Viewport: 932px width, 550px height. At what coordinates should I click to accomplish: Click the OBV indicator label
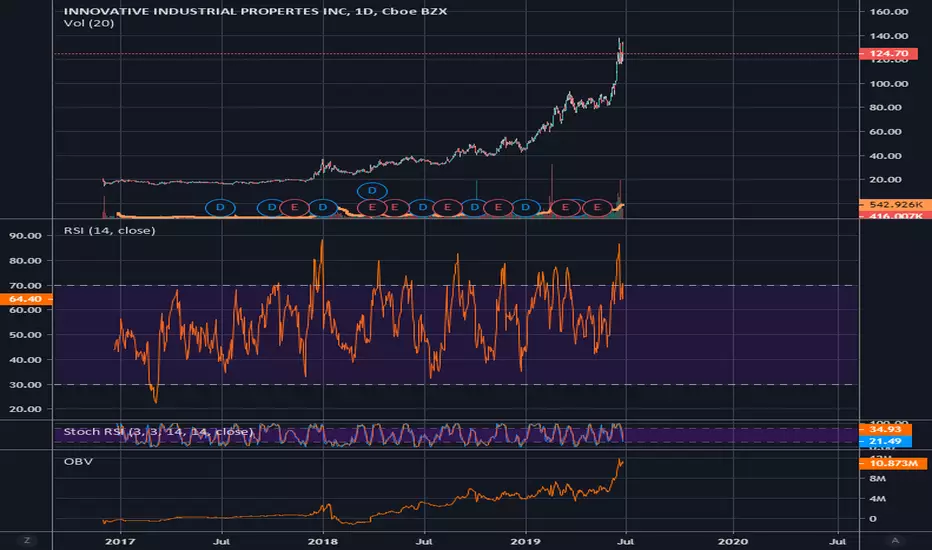coord(78,461)
